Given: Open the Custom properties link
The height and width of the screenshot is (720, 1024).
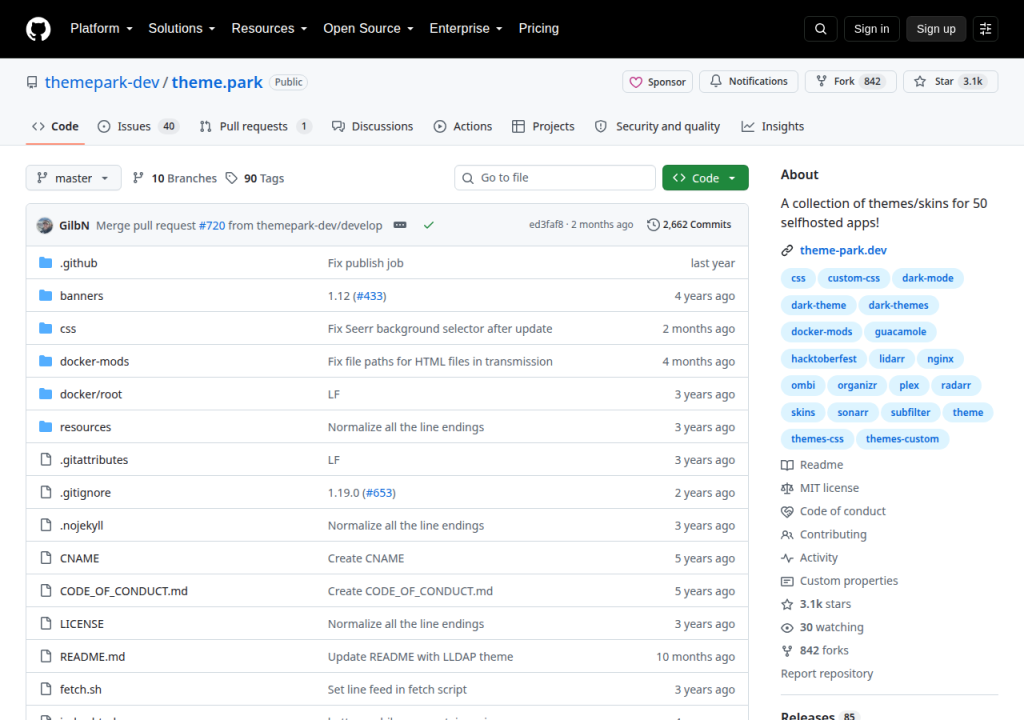Looking at the screenshot, I should coord(848,581).
